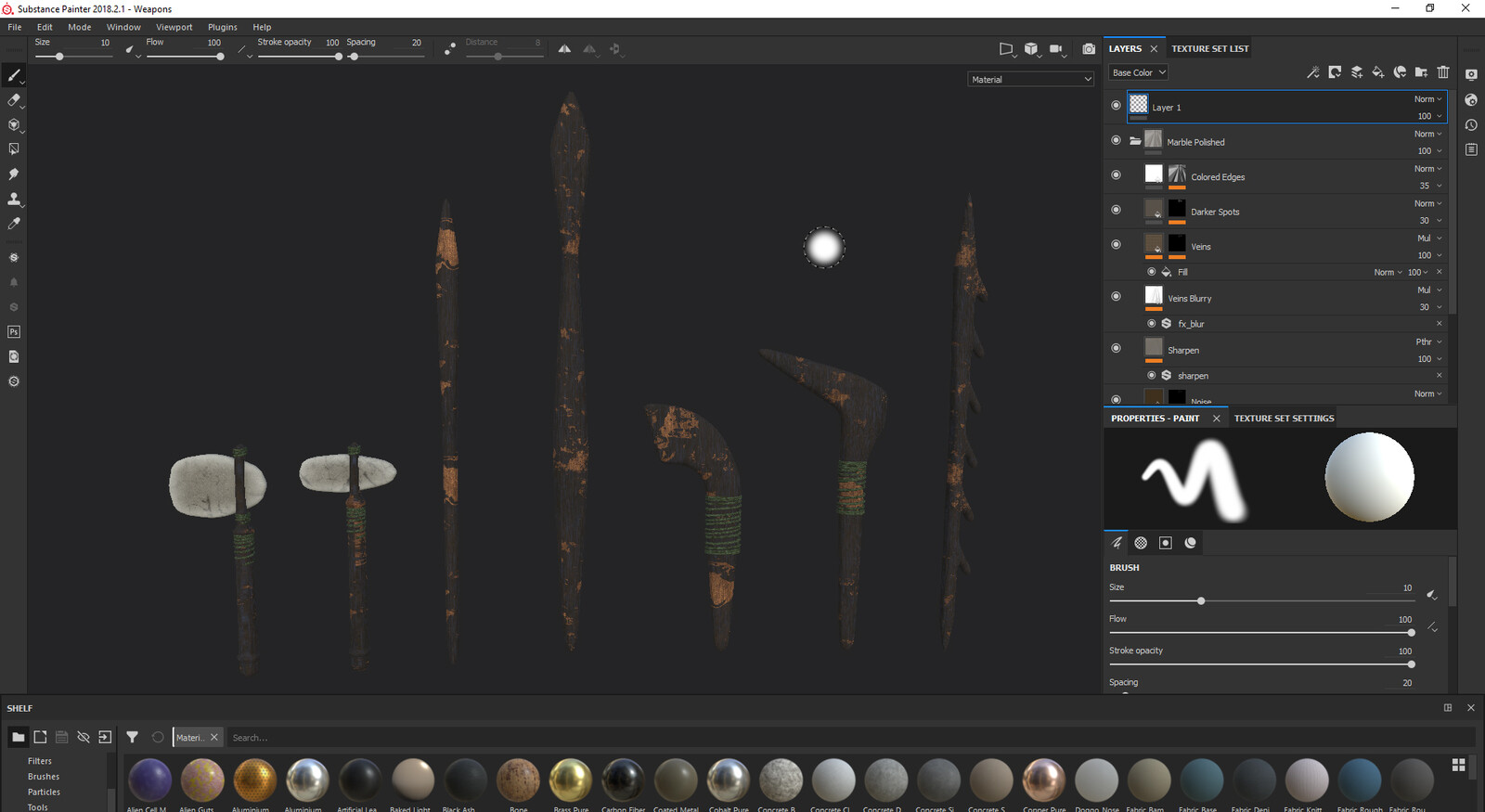Open History panel icon in right sidebar
Image resolution: width=1485 pixels, height=812 pixels.
click(1471, 124)
